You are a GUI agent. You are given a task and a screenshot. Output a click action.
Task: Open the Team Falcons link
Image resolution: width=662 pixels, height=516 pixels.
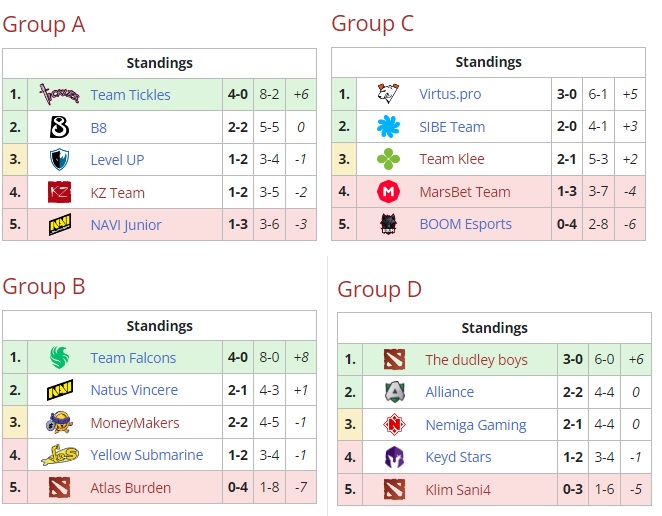(133, 358)
